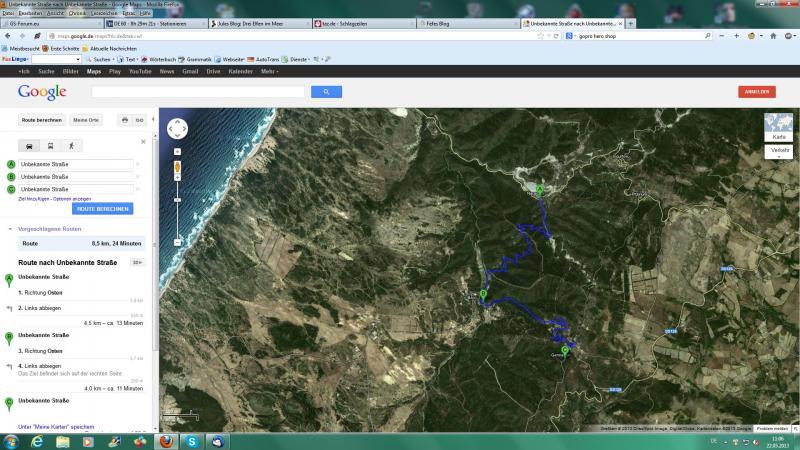Open the Verkehr layer dropdown
The height and width of the screenshot is (450, 800).
point(778,150)
